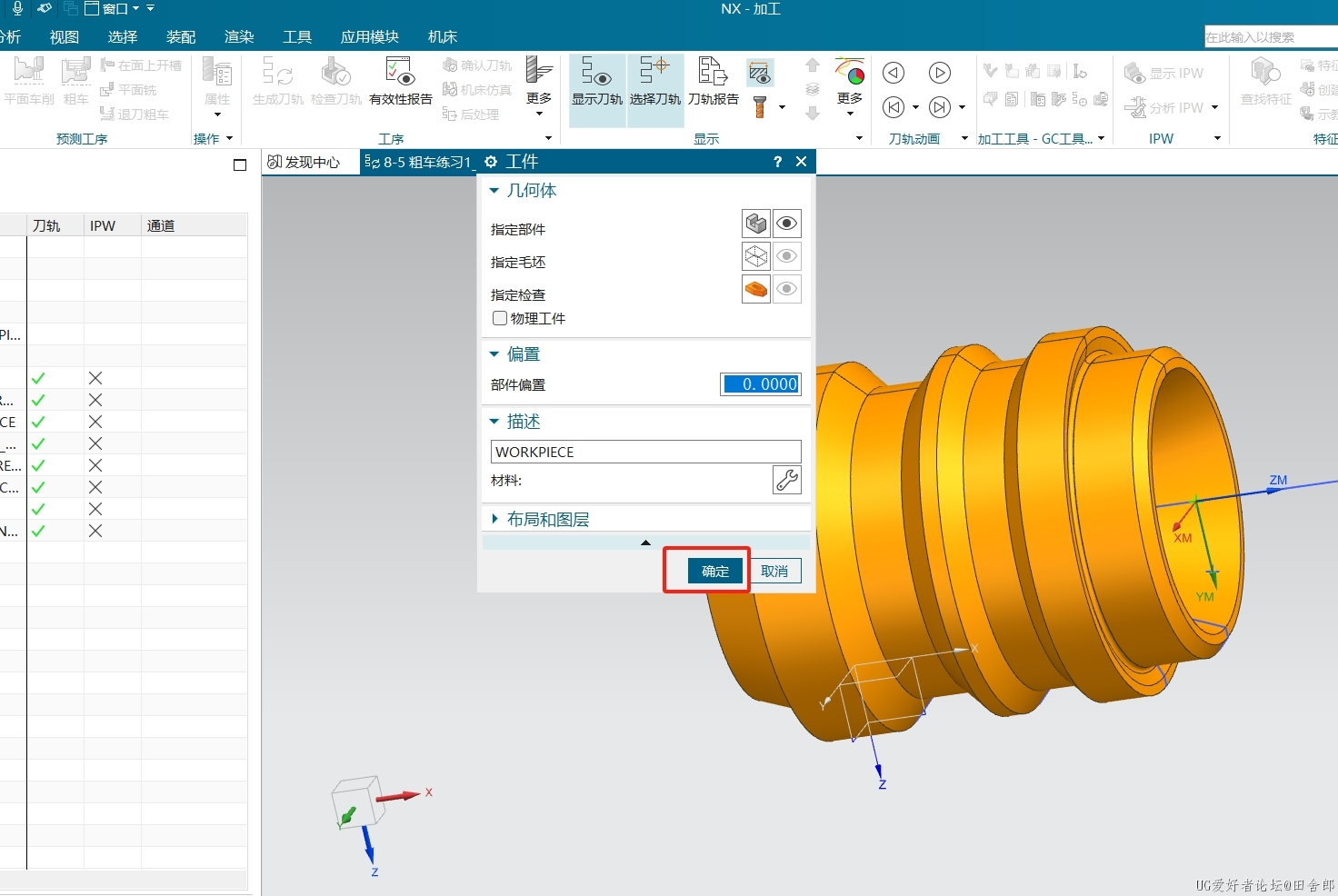This screenshot has height=896, width=1338.
Task: Click the help question mark in 工件 dialog
Action: (777, 162)
